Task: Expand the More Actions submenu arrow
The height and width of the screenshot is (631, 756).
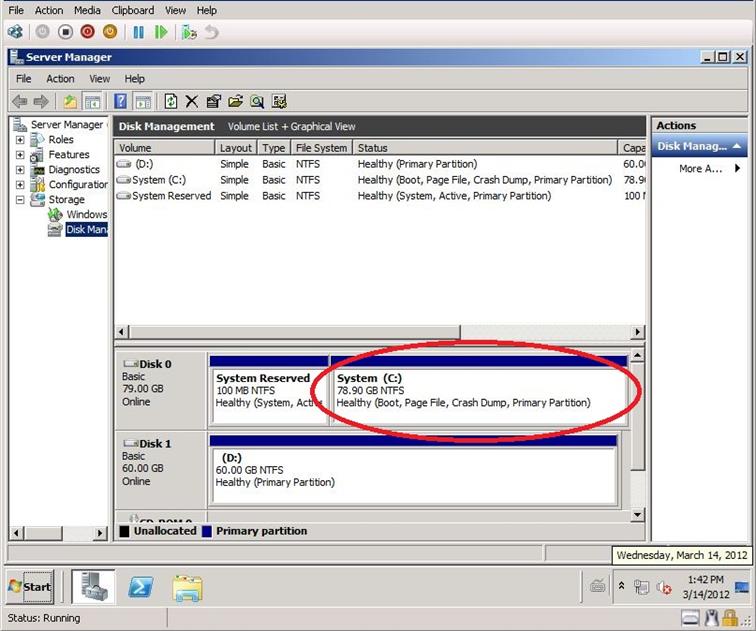Action: pyautogui.click(x=737, y=169)
